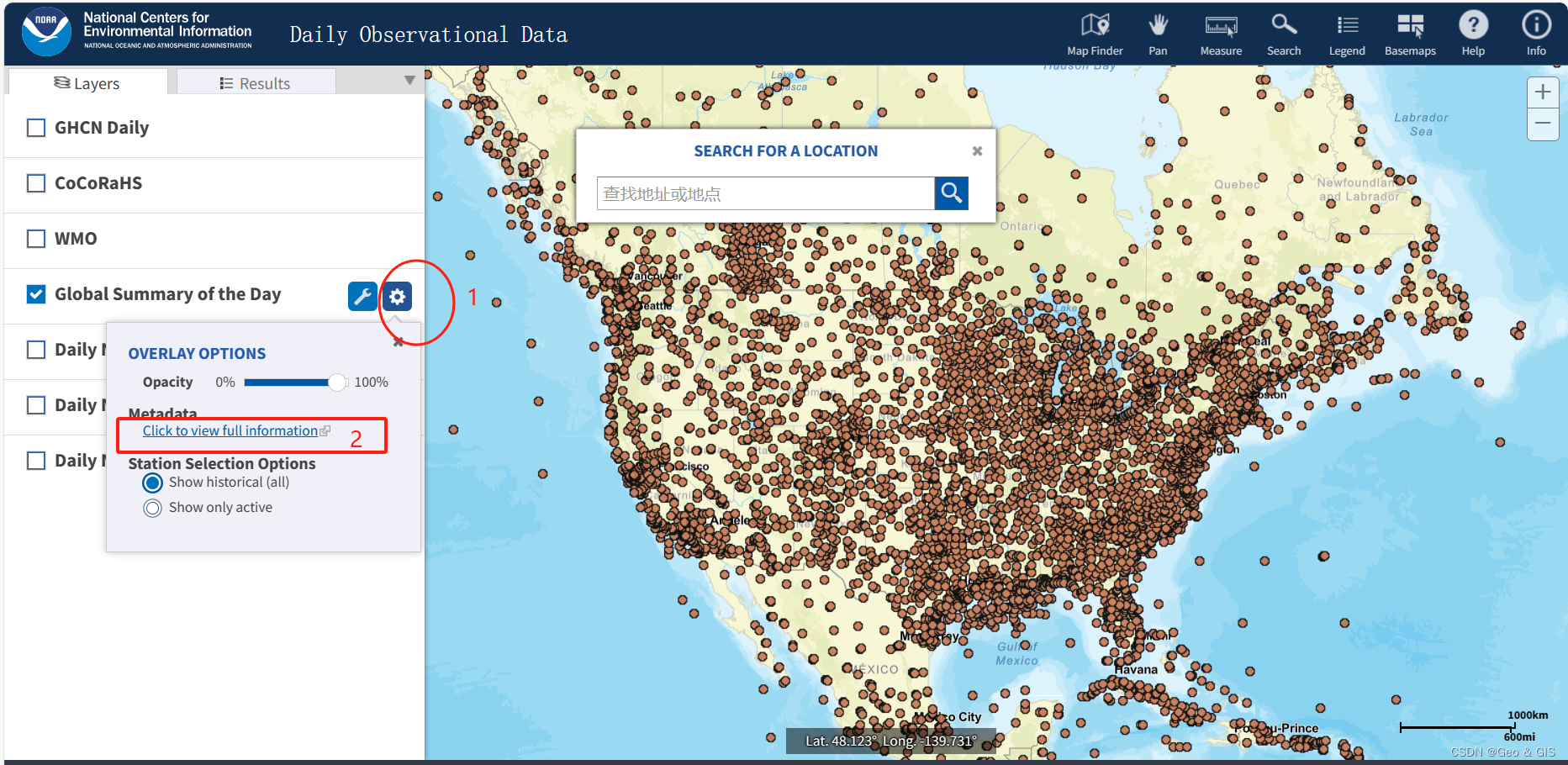Viewport: 1568px width, 765px height.
Task: Select Show historical (all) stations
Action: click(152, 483)
